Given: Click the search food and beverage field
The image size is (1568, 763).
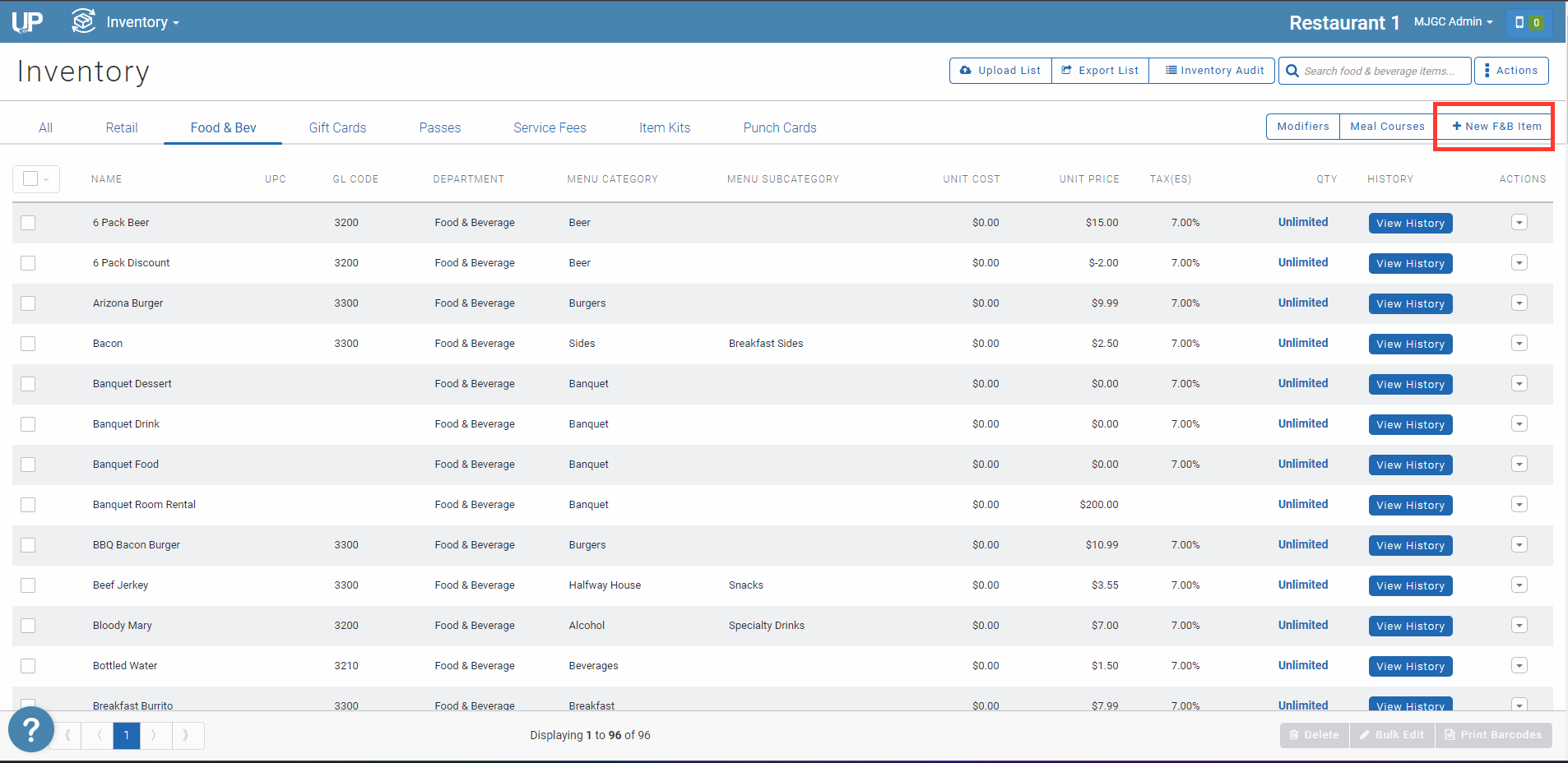Looking at the screenshot, I should 1374,71.
